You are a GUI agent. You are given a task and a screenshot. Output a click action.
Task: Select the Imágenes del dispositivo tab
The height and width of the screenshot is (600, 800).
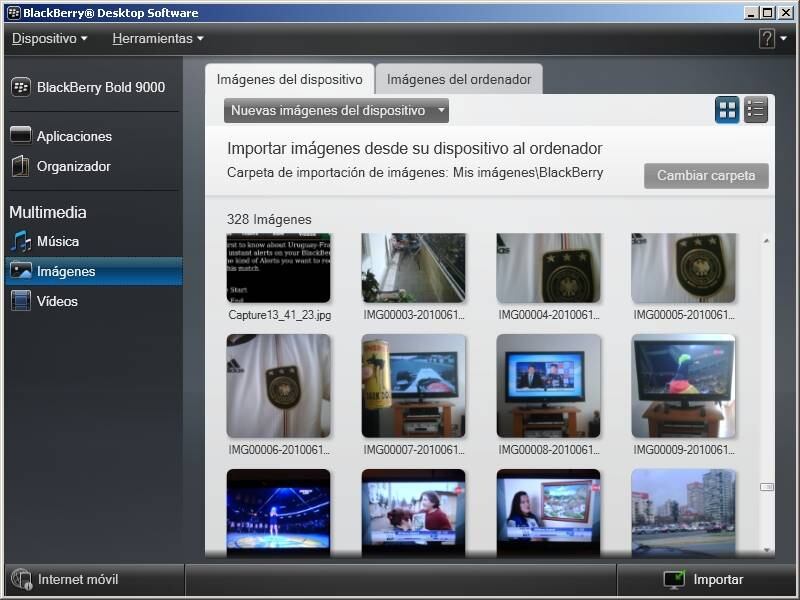click(x=290, y=80)
